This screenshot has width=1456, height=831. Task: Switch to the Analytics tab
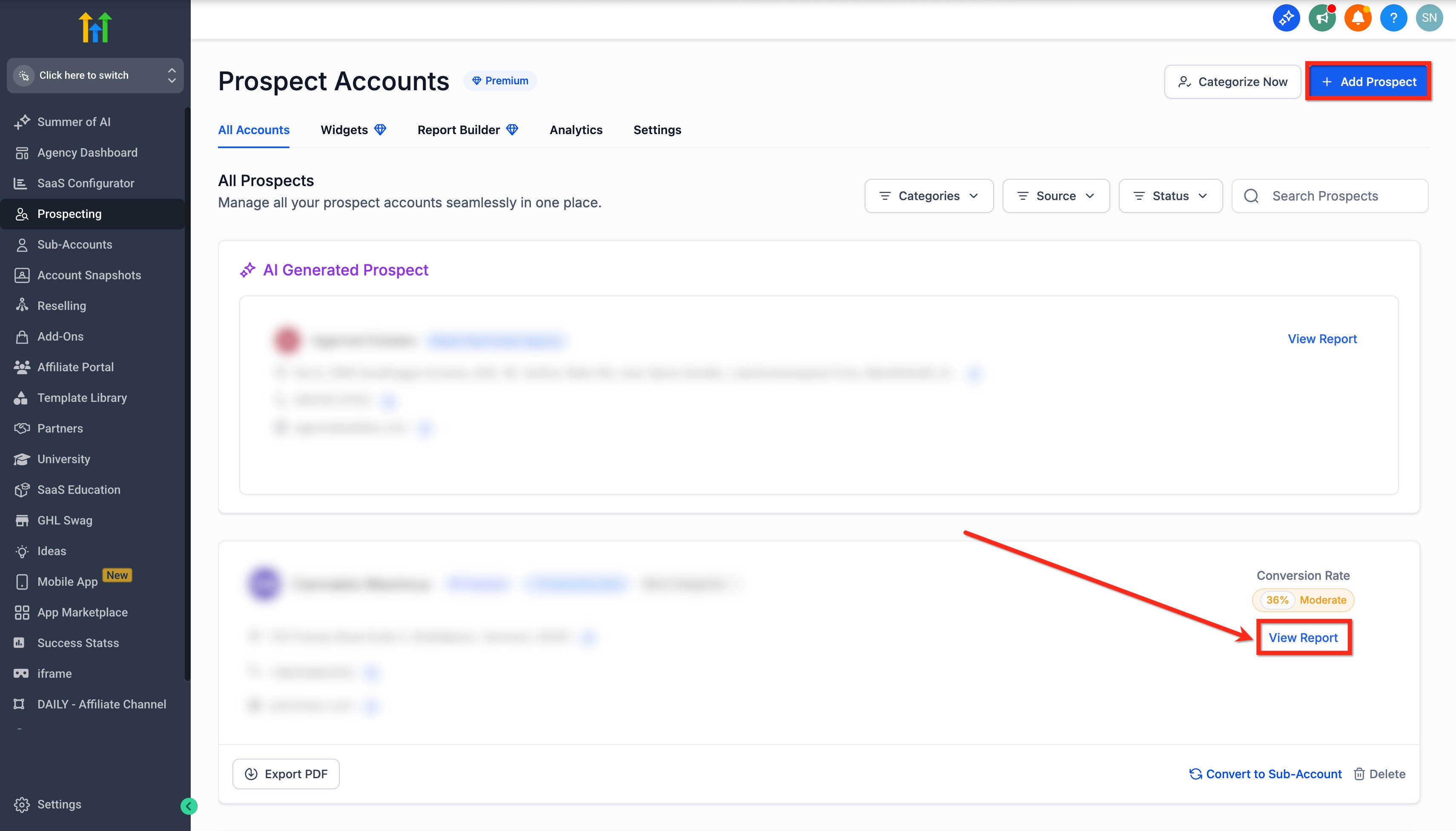coord(575,130)
